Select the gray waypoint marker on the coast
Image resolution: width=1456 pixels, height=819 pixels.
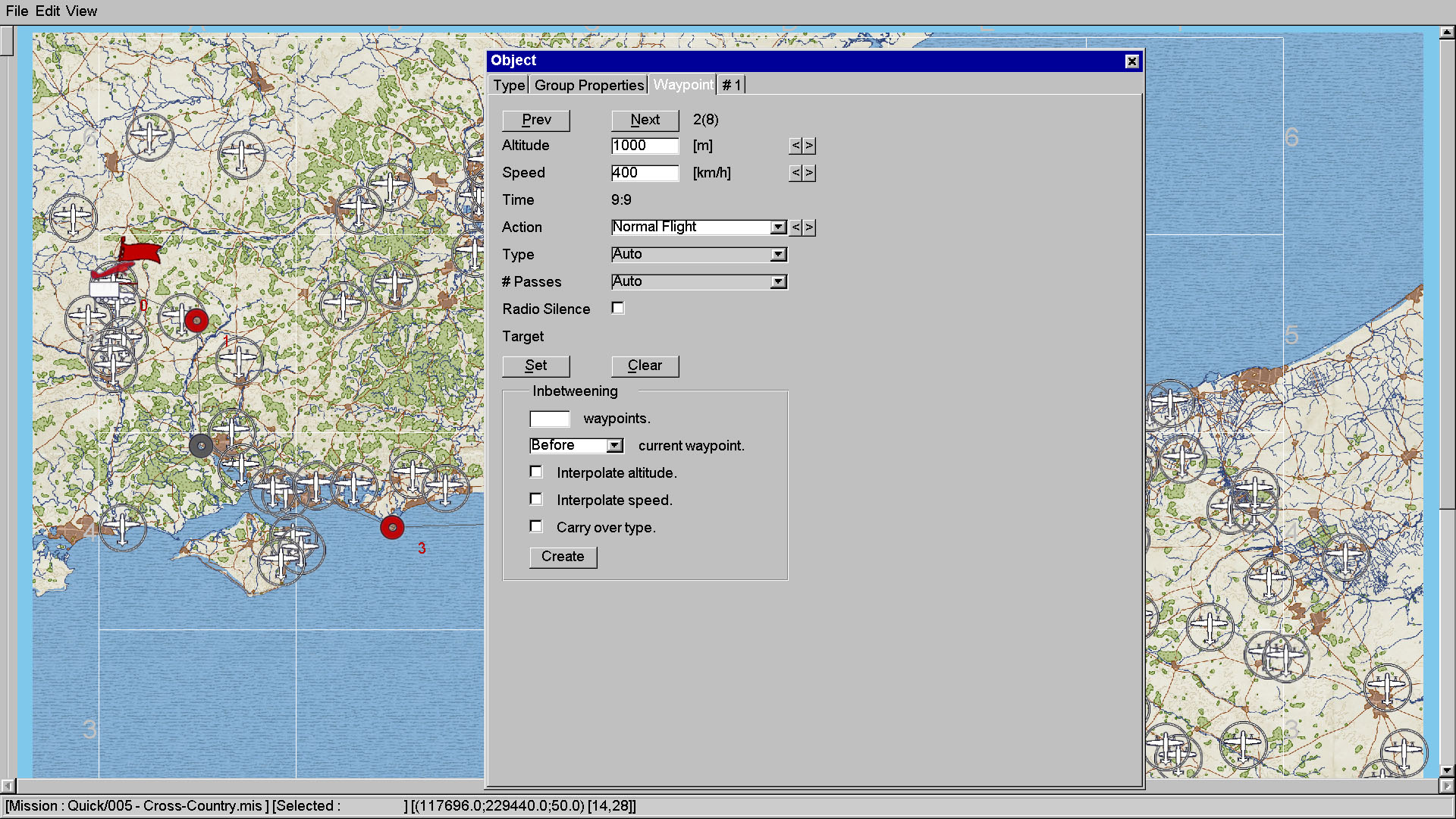coord(201,446)
